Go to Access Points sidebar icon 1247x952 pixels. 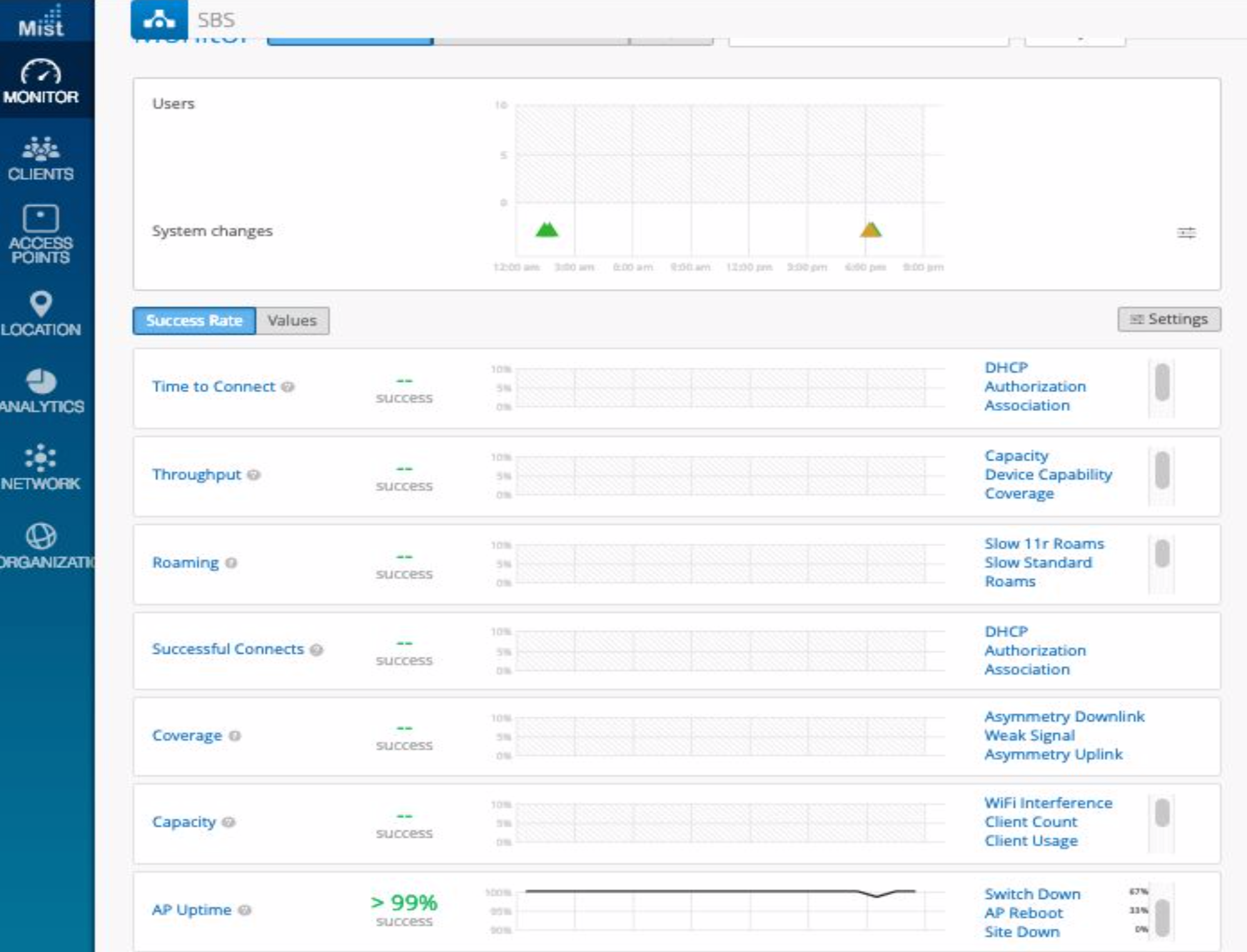coord(41,219)
